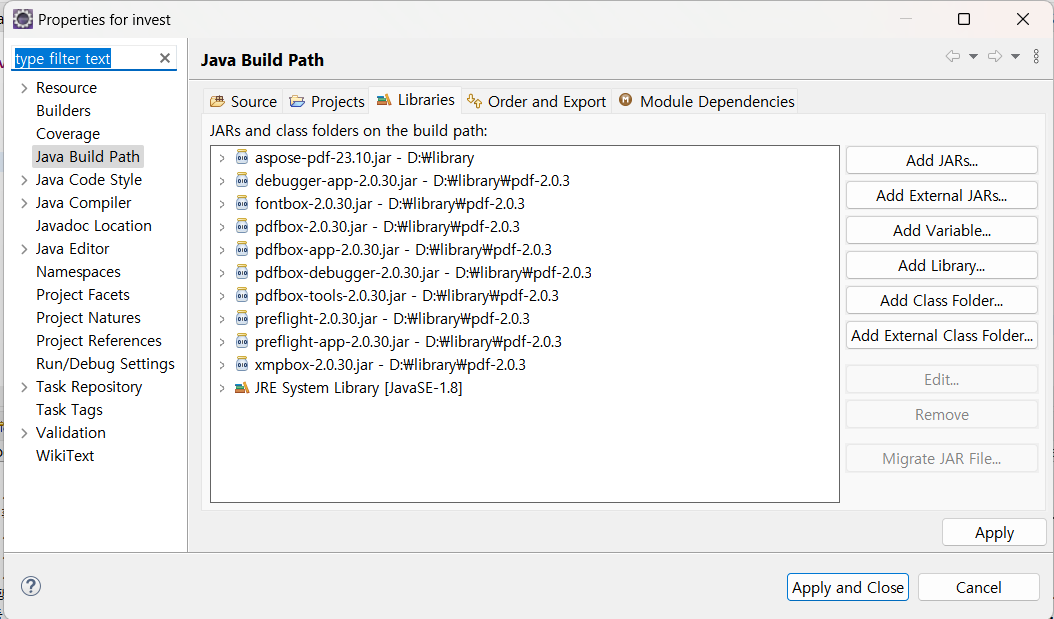Expand the Validation node
Image resolution: width=1054 pixels, height=619 pixels.
pos(24,433)
